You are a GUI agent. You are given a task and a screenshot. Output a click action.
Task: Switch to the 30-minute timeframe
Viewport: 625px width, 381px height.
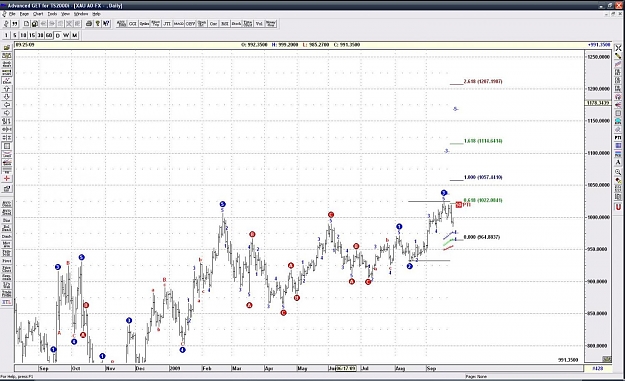[40, 35]
